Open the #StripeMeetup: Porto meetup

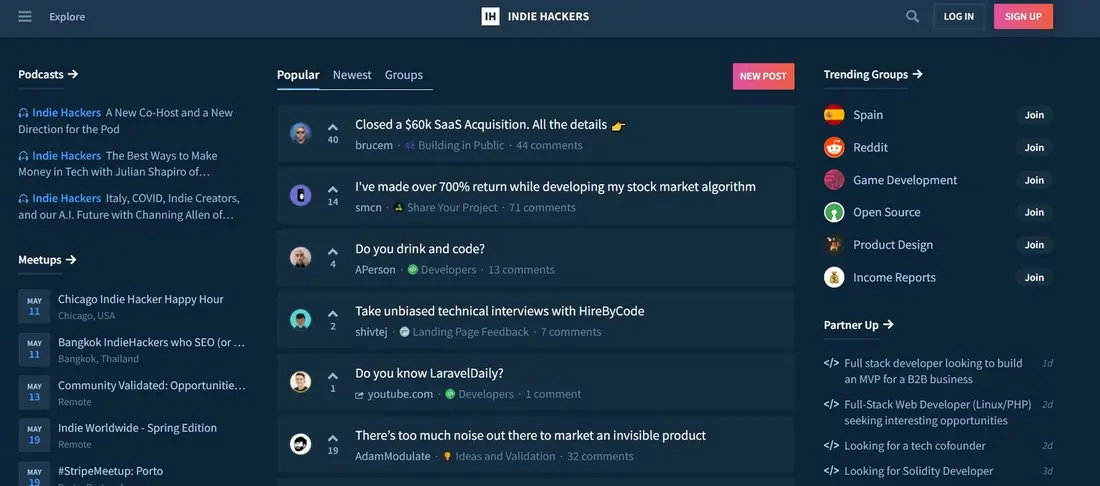pos(111,471)
